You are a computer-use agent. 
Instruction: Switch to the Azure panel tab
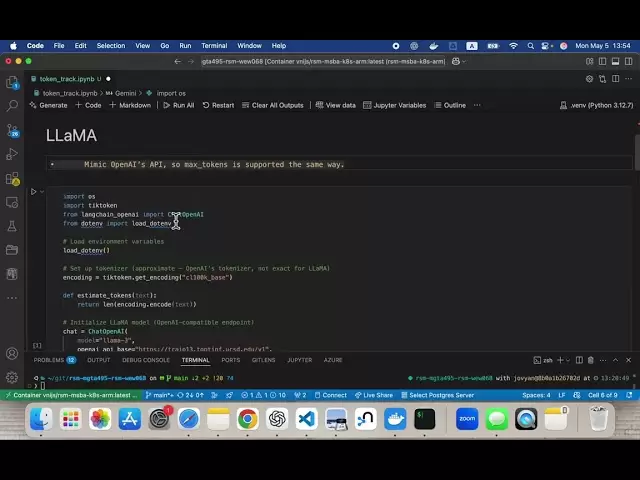333,360
